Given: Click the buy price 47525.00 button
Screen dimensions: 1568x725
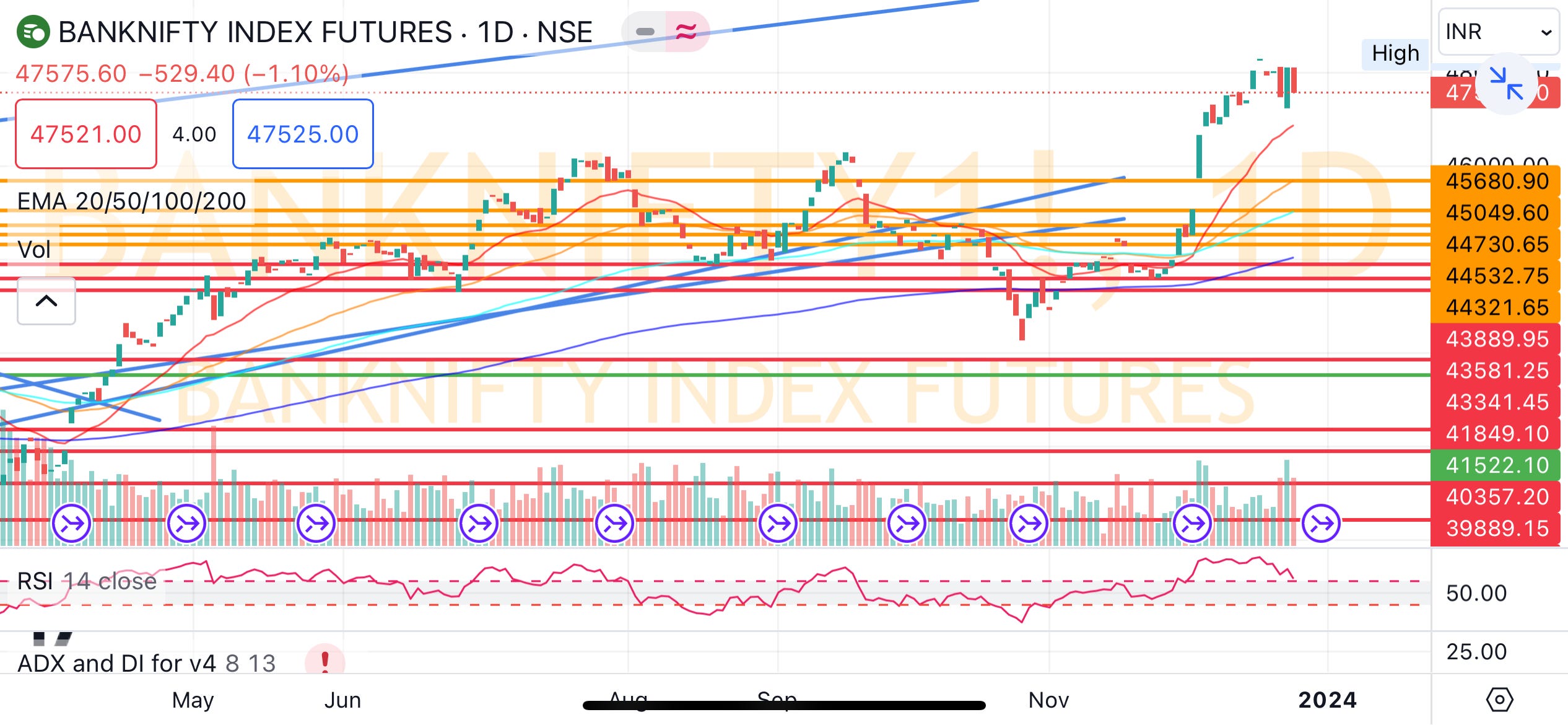Looking at the screenshot, I should click(303, 134).
